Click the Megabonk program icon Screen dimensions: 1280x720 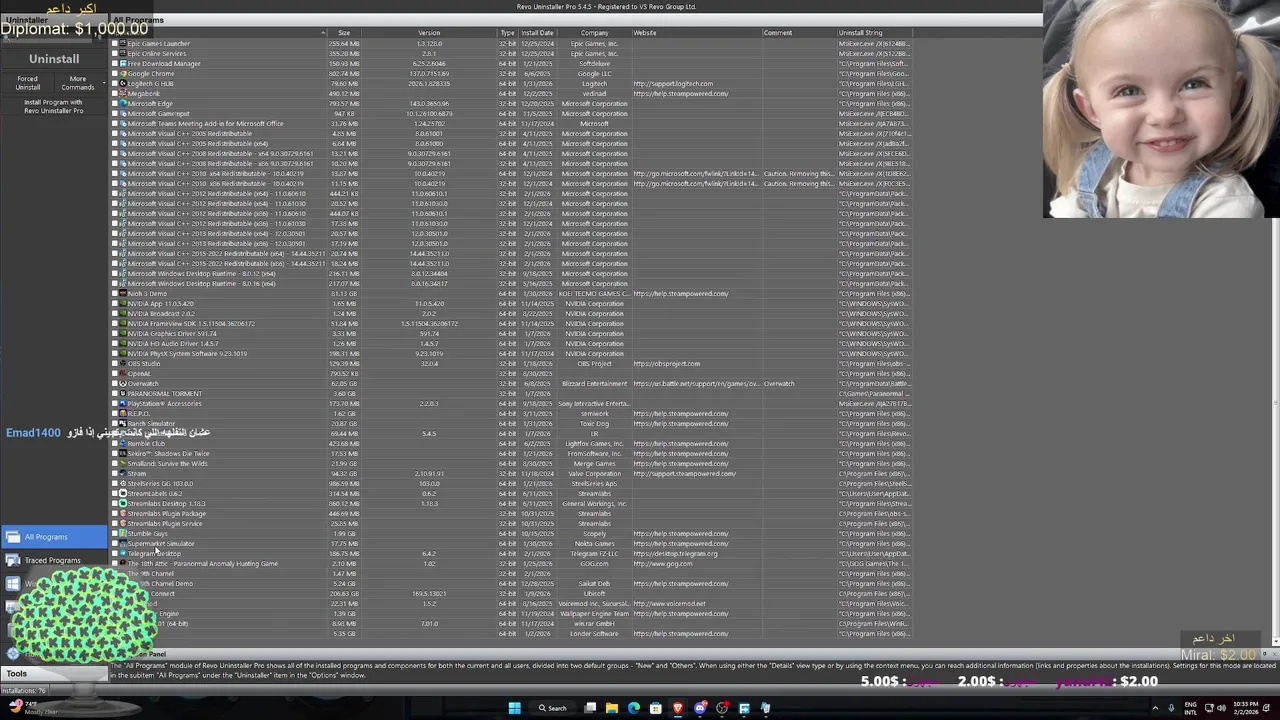[x=123, y=94]
